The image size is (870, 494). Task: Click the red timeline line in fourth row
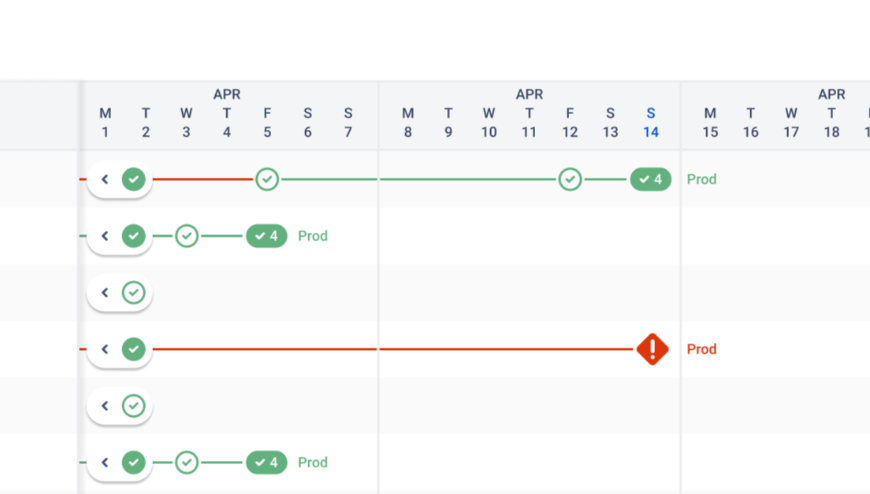click(400, 349)
